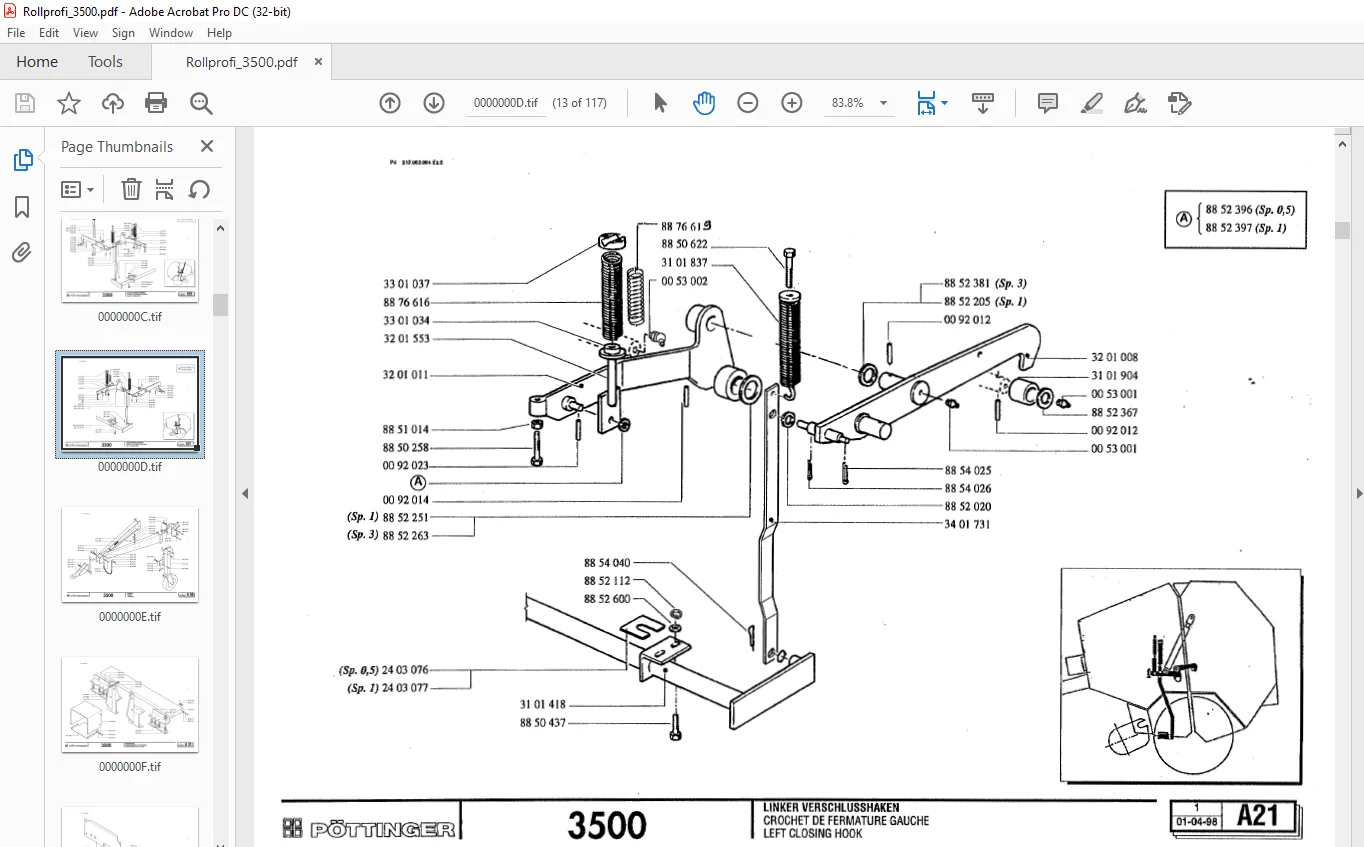Show Page Thumbnails navigation pane icon
Image resolution: width=1364 pixels, height=847 pixels.
(22, 160)
